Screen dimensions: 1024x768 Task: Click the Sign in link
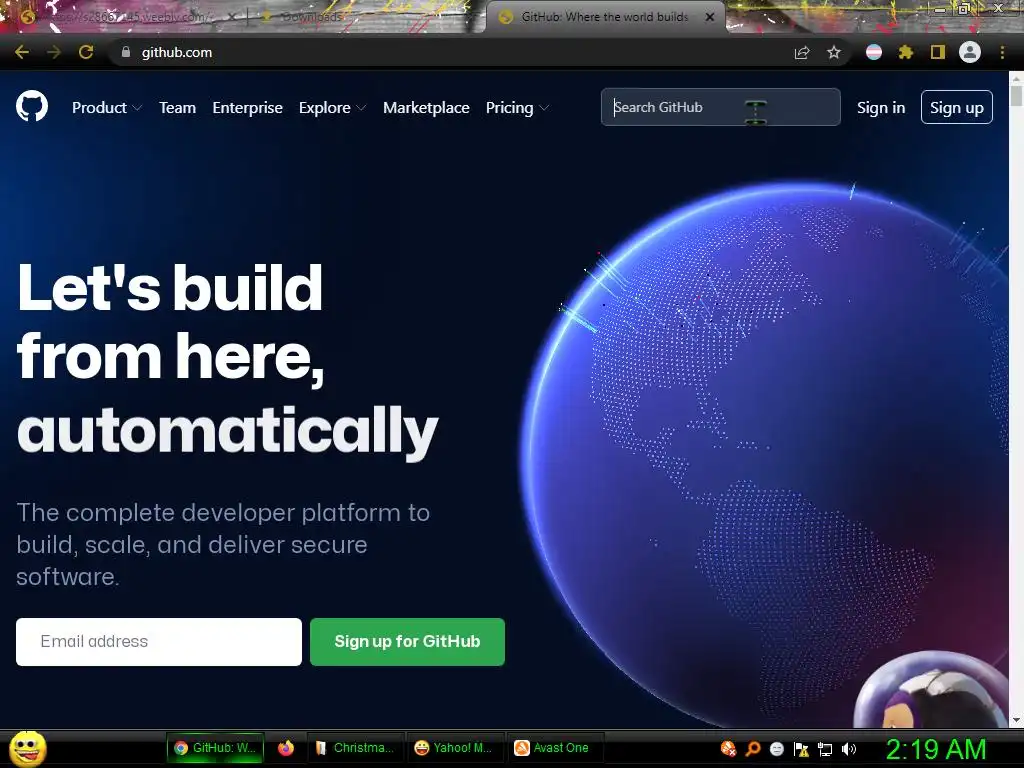click(x=881, y=108)
